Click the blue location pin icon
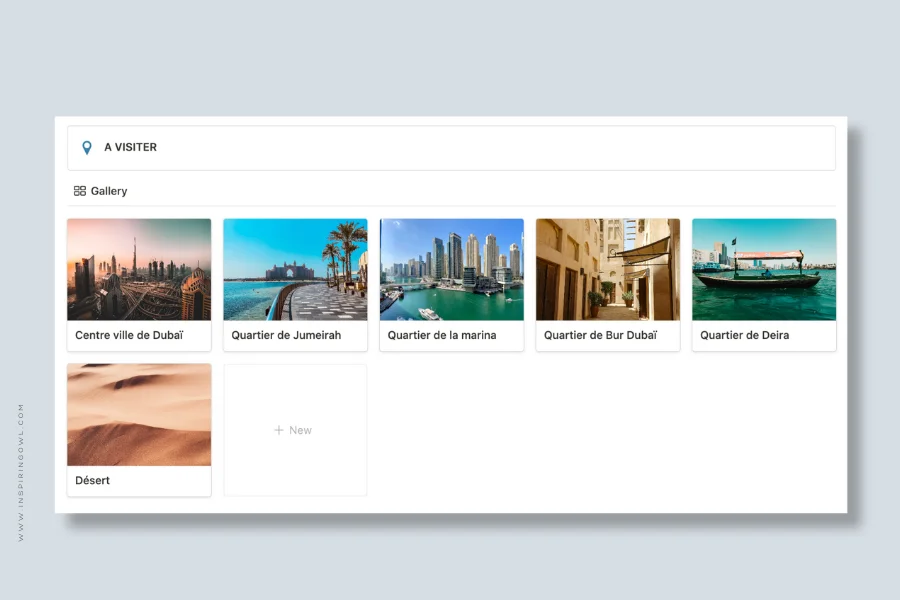 coord(87,148)
